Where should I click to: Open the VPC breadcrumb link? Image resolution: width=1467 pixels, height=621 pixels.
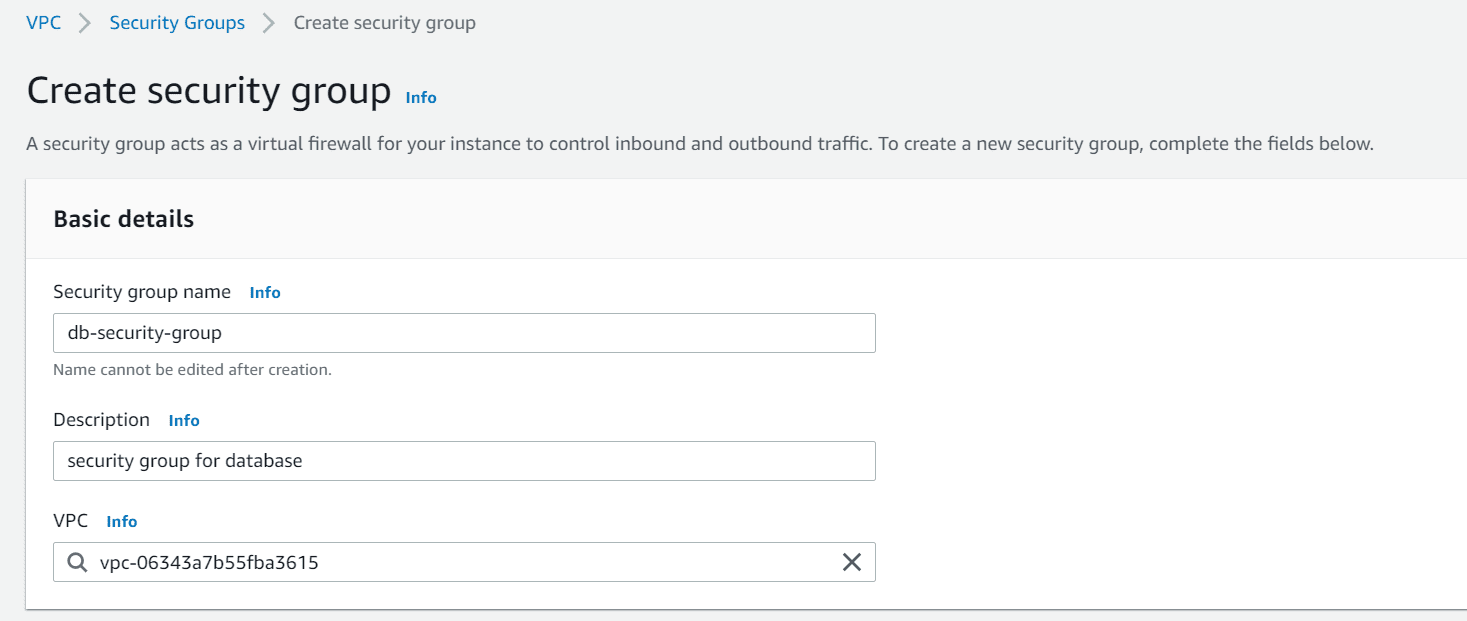(x=44, y=22)
